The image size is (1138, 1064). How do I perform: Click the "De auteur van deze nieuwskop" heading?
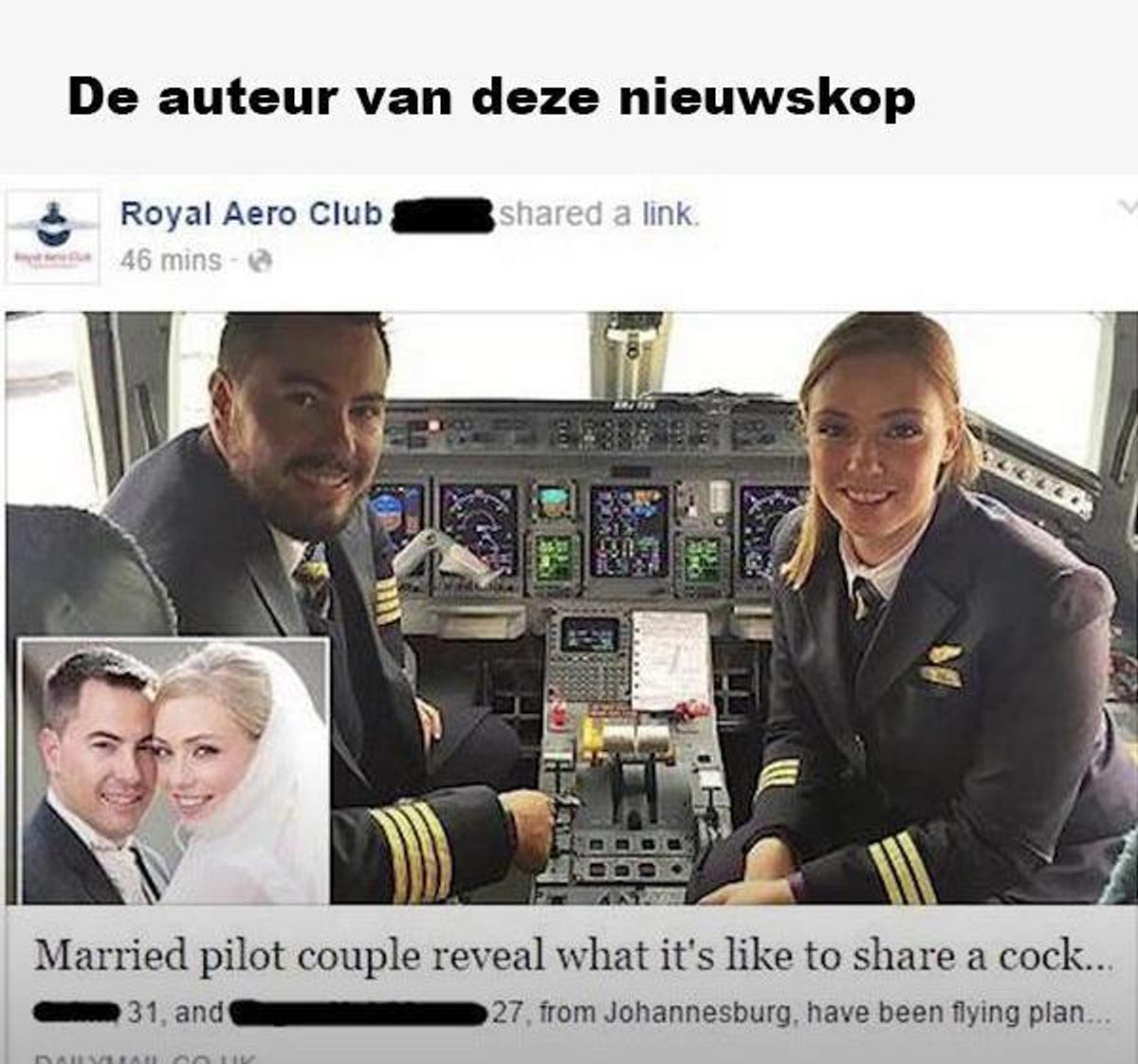pos(491,99)
